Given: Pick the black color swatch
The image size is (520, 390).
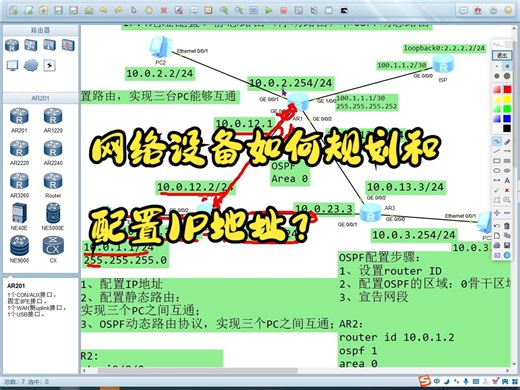Looking at the screenshot, I should click(507, 128).
